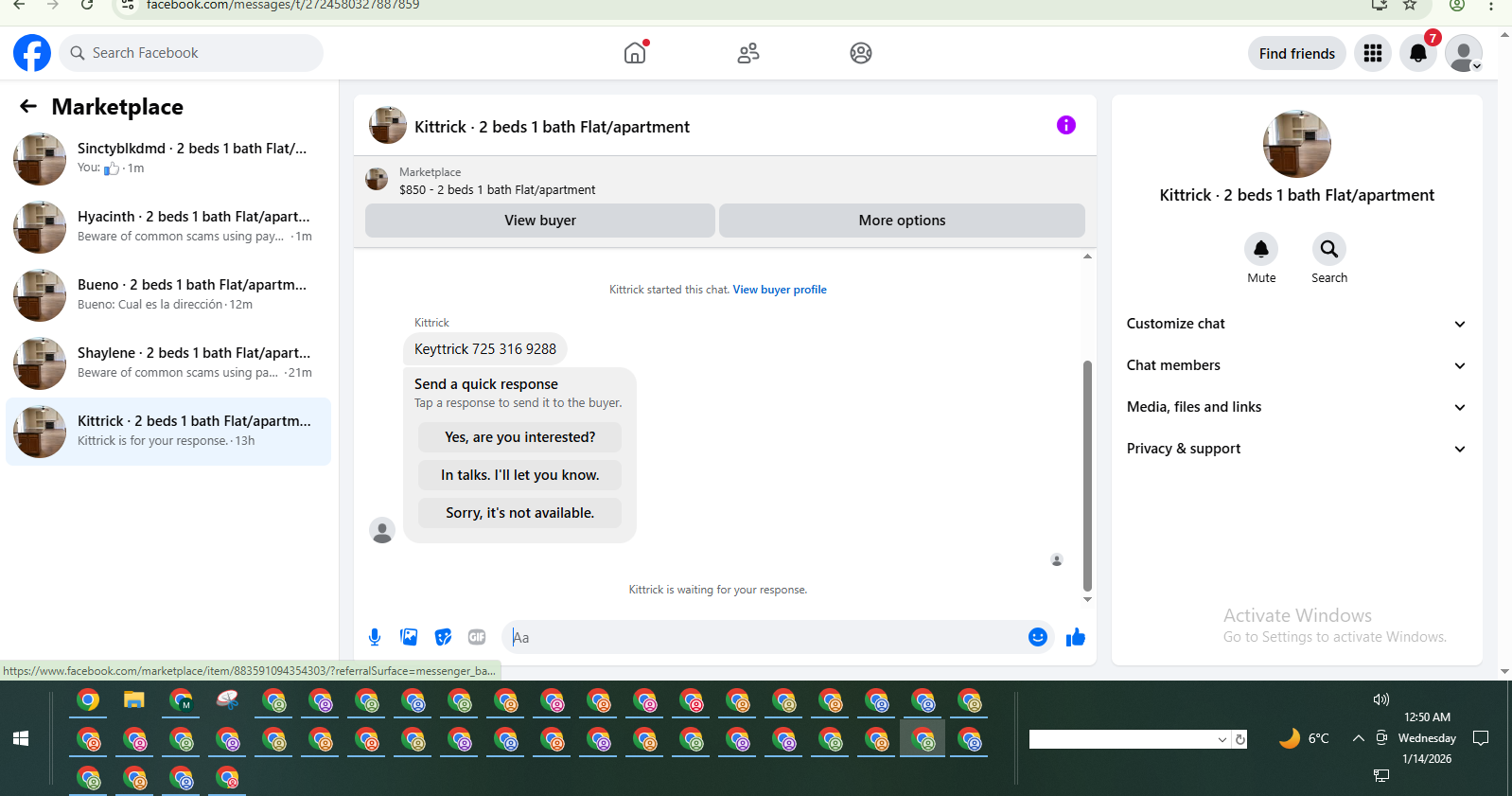The width and height of the screenshot is (1512, 796).
Task: Choose a GIF in composer
Action: click(477, 637)
